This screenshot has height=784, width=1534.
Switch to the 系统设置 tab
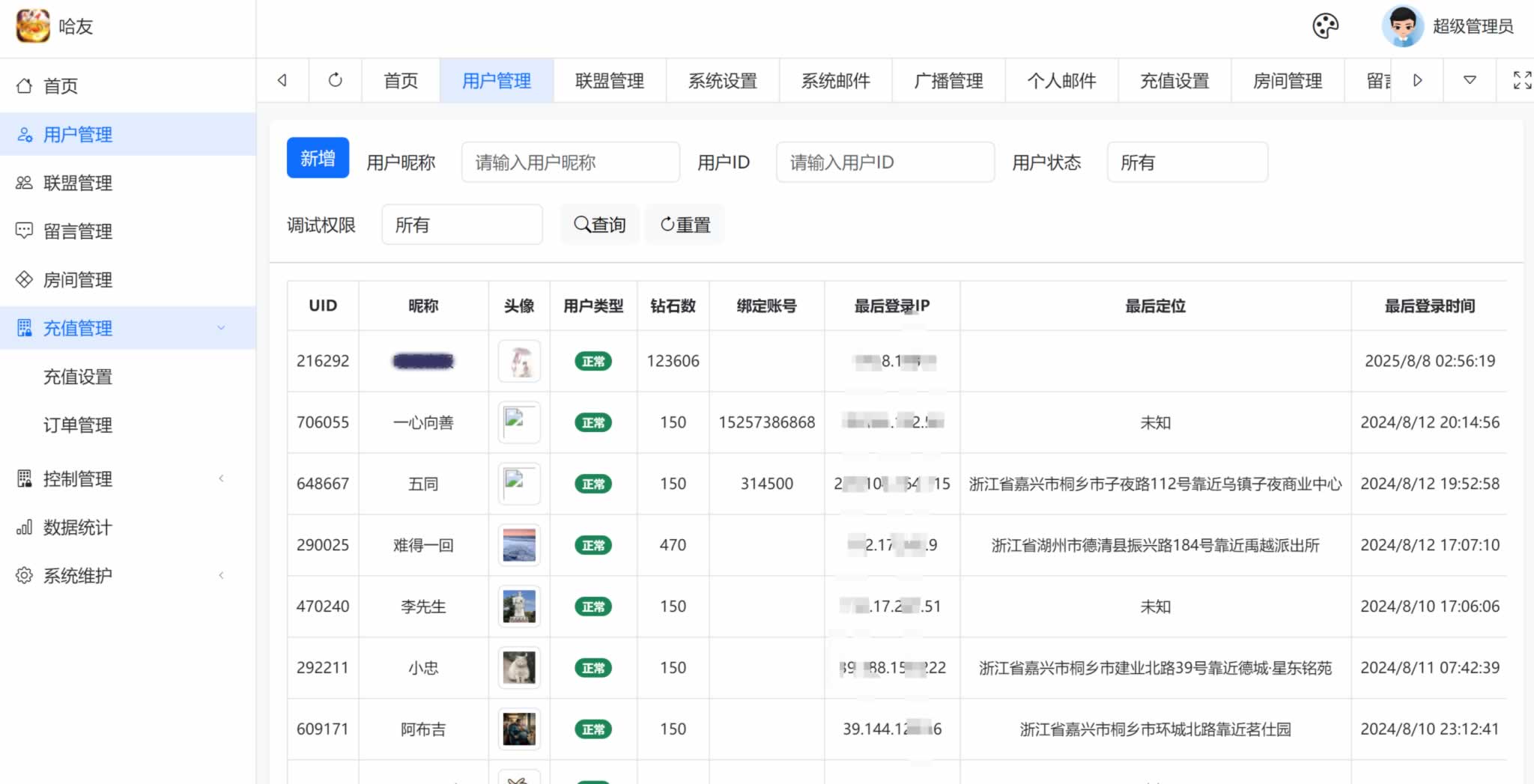point(722,81)
